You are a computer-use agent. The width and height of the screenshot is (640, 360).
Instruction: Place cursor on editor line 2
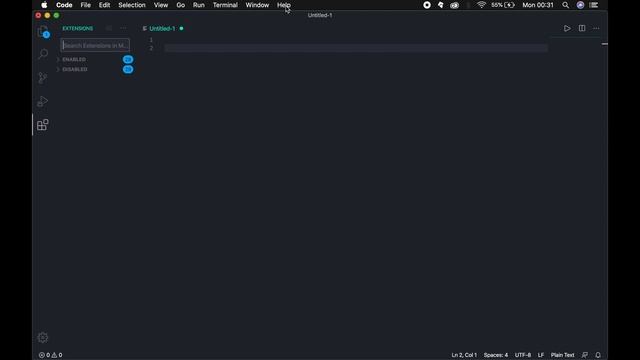356,48
